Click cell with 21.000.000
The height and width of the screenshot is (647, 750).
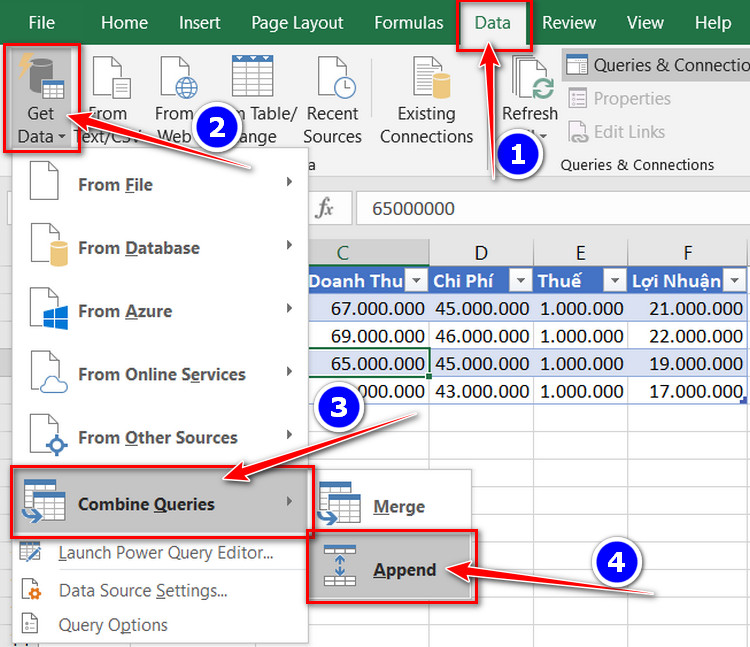[x=687, y=308]
